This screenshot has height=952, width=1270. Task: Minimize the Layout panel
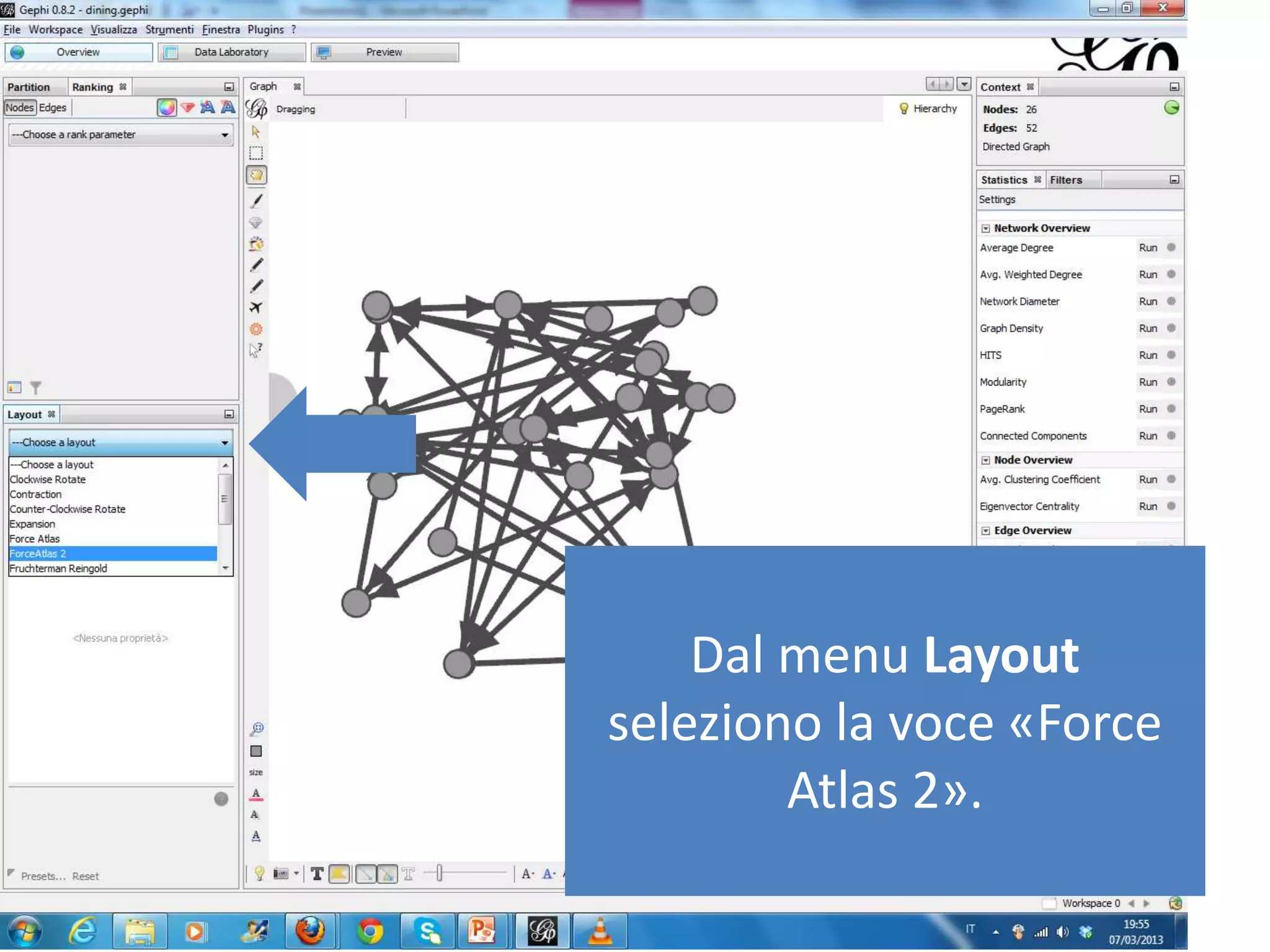point(229,414)
